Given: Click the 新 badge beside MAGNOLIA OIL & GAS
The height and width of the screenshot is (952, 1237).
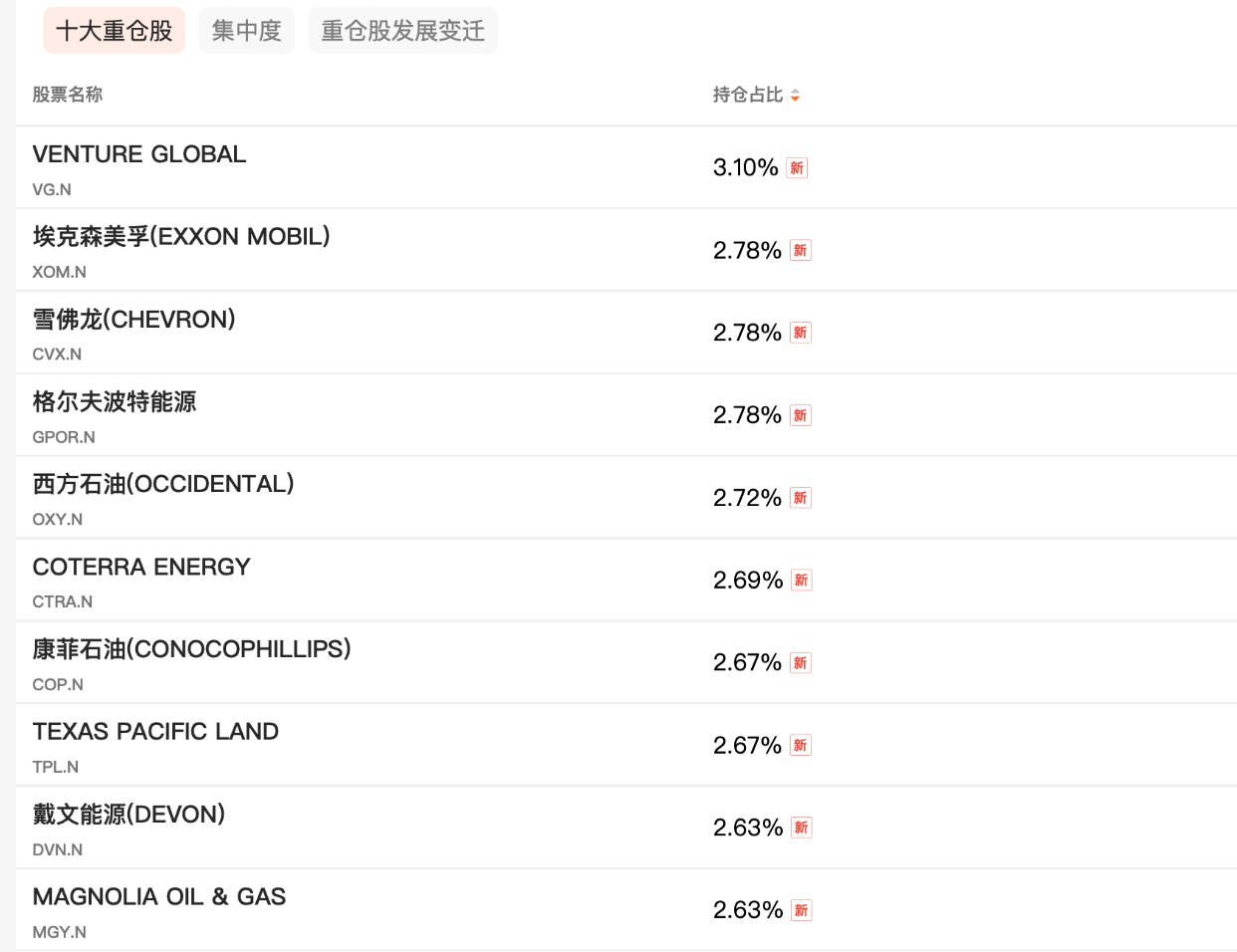Looking at the screenshot, I should point(802,909).
